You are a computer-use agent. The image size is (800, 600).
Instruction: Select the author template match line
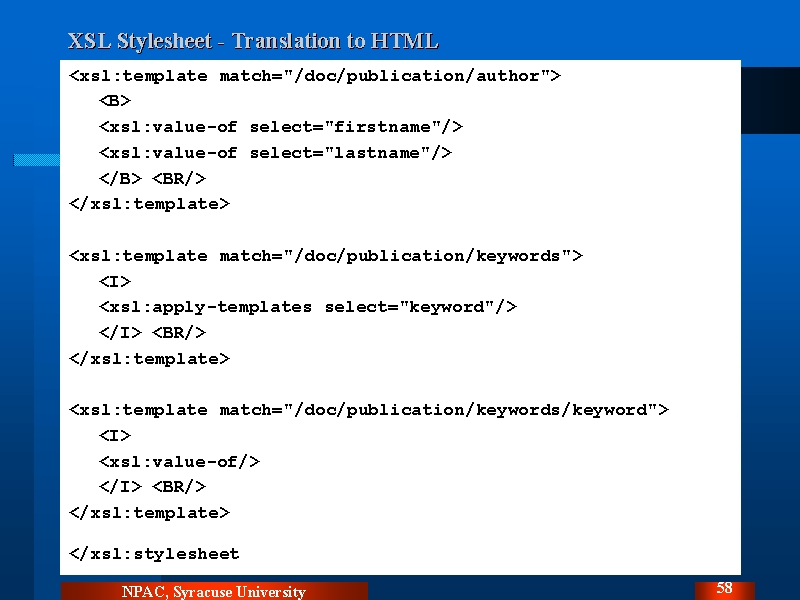point(315,76)
